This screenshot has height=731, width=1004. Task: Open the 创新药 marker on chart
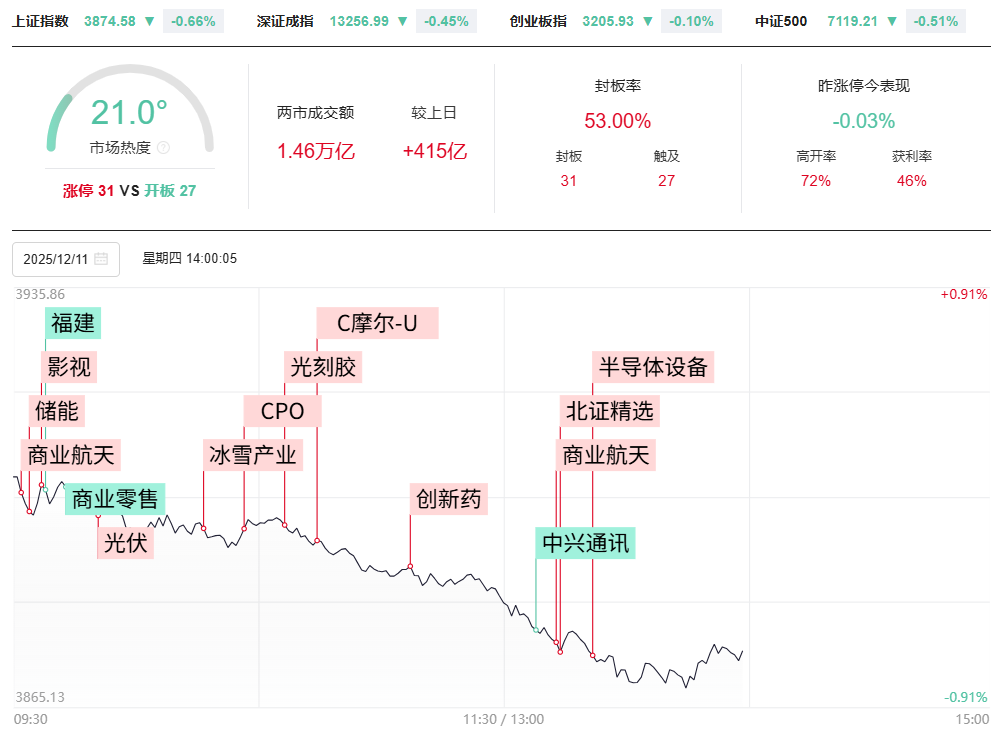coord(449,499)
